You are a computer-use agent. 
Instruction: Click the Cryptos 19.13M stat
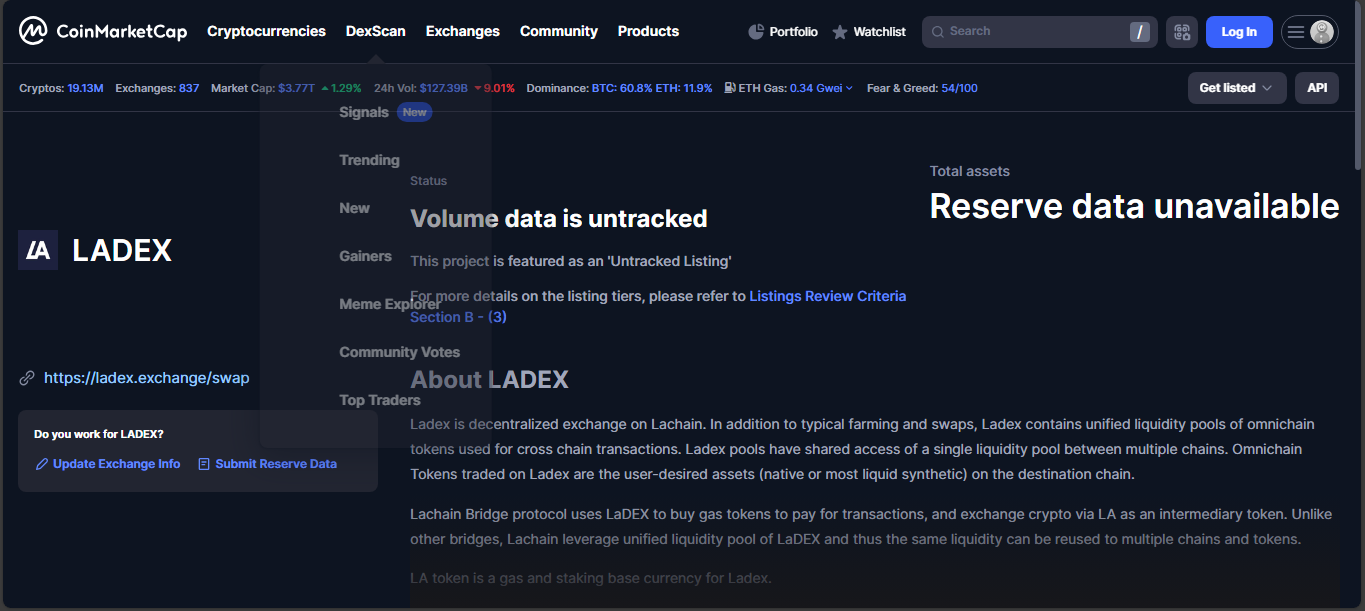point(61,88)
